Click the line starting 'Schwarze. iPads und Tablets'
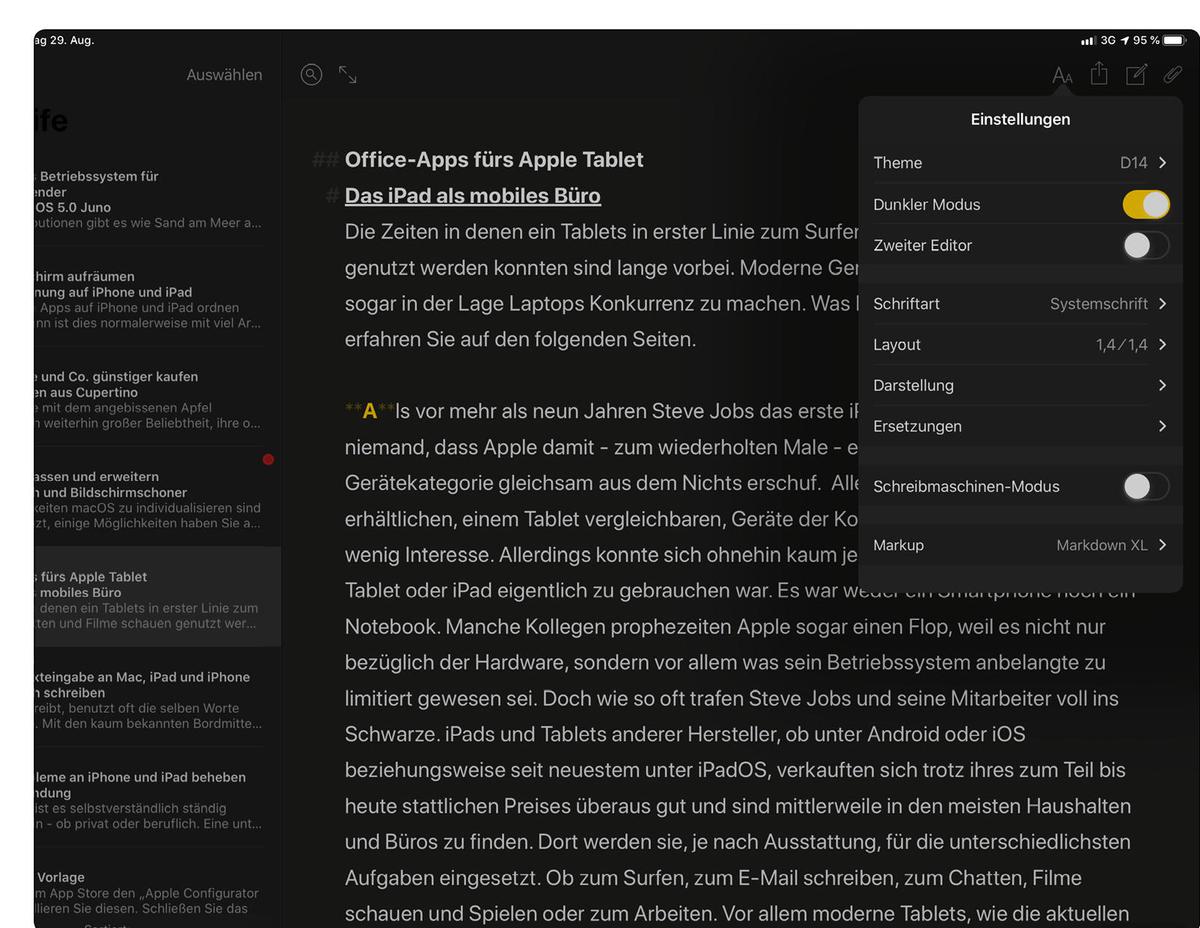 [685, 734]
